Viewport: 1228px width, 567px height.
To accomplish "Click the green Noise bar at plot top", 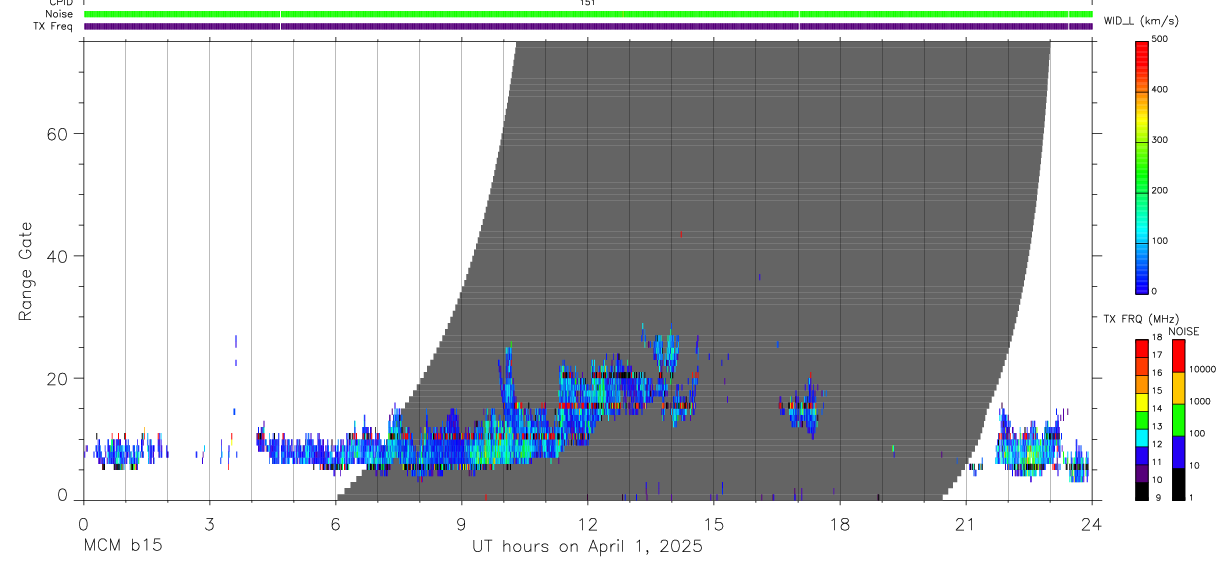I will [588, 14].
